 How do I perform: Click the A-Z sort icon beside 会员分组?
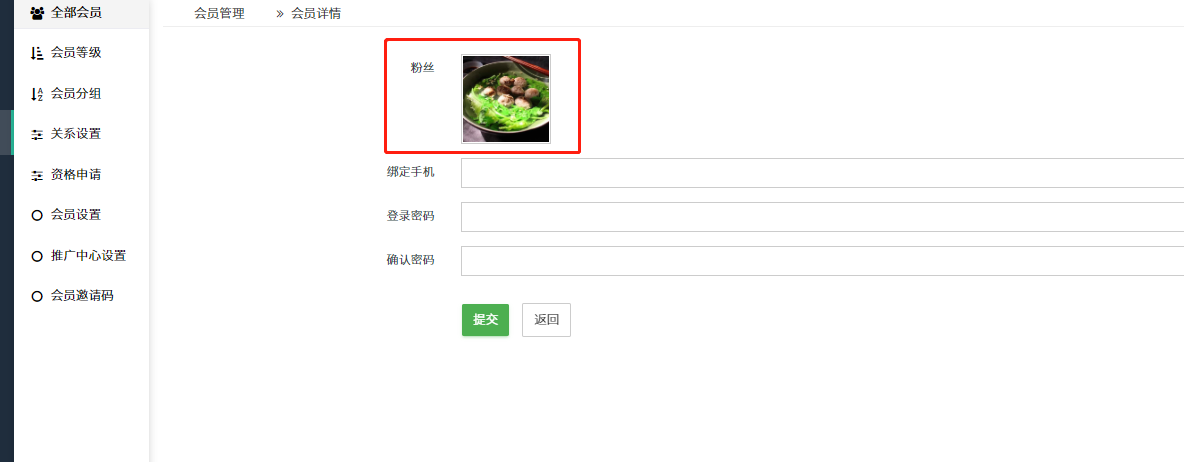[37, 94]
